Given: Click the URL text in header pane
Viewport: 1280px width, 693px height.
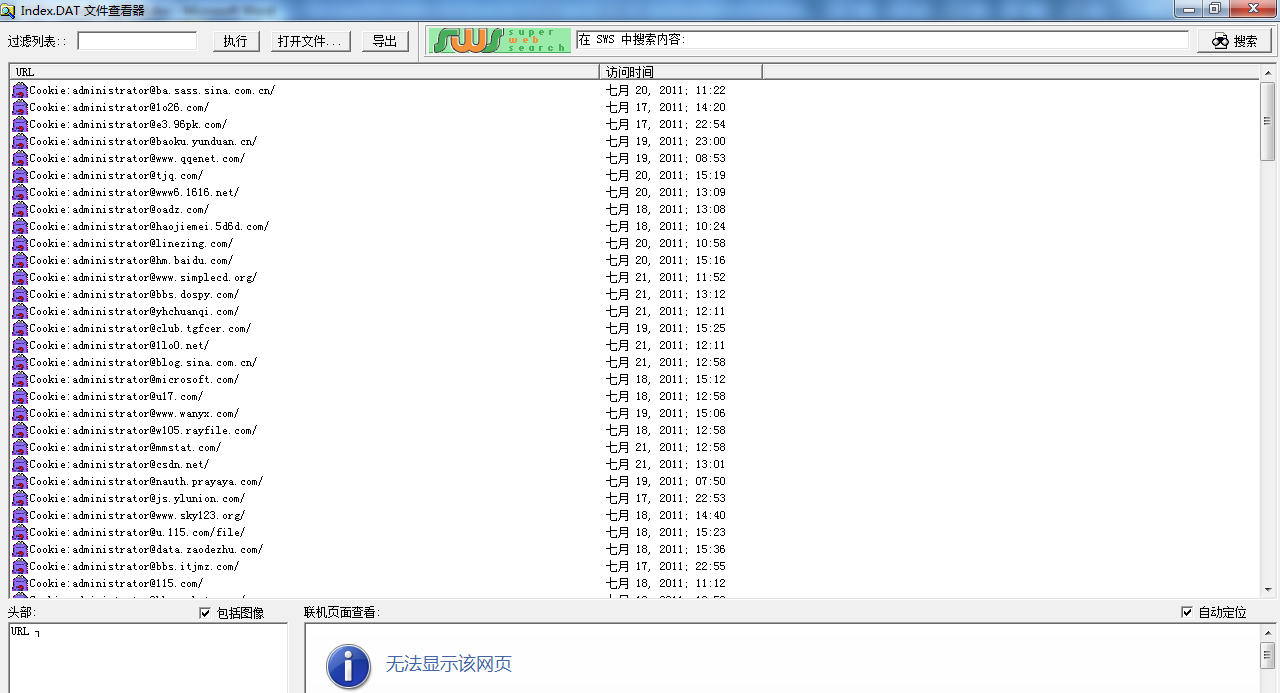Looking at the screenshot, I should pyautogui.click(x=20, y=631).
